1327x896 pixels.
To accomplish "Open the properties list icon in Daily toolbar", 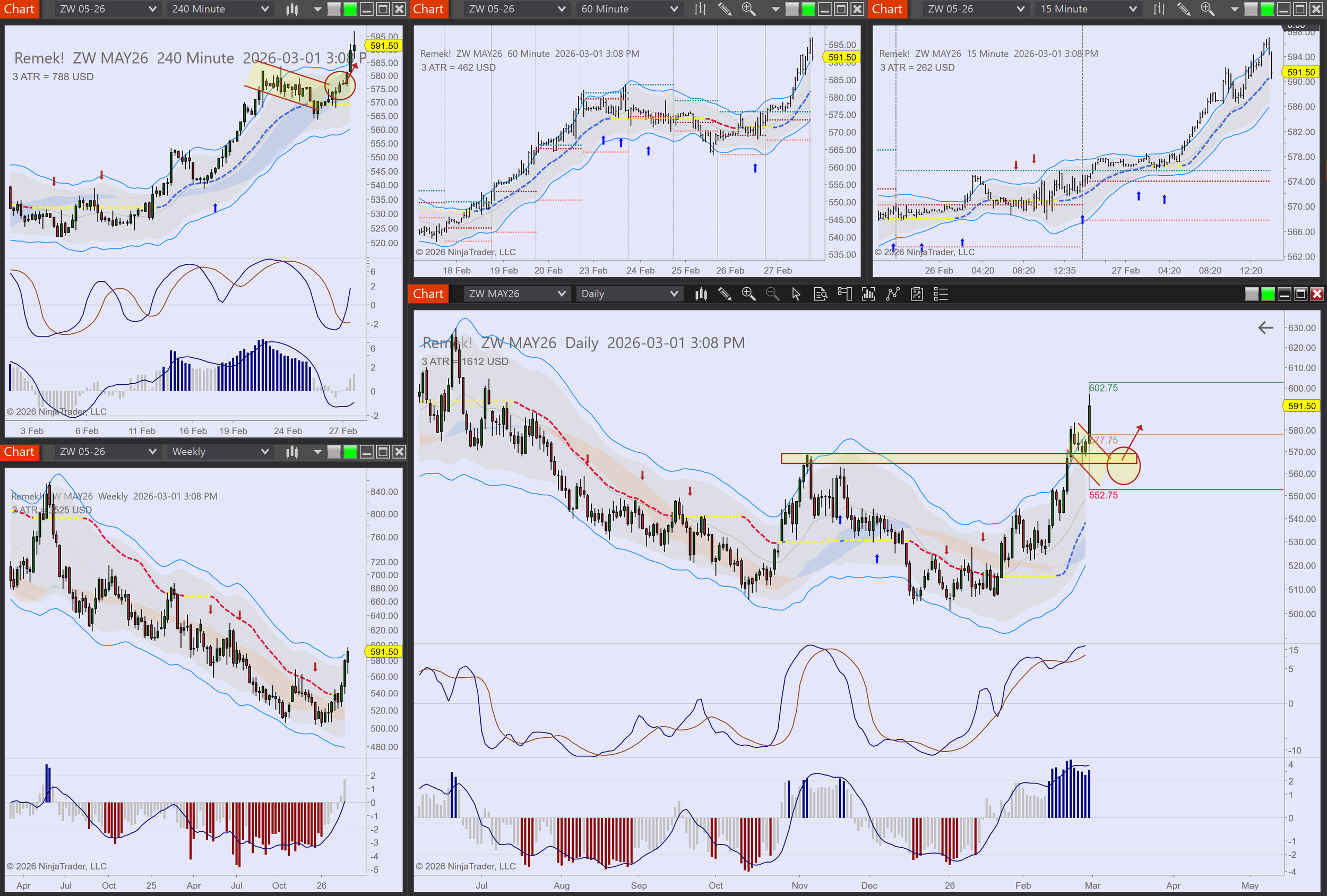I will [x=941, y=294].
